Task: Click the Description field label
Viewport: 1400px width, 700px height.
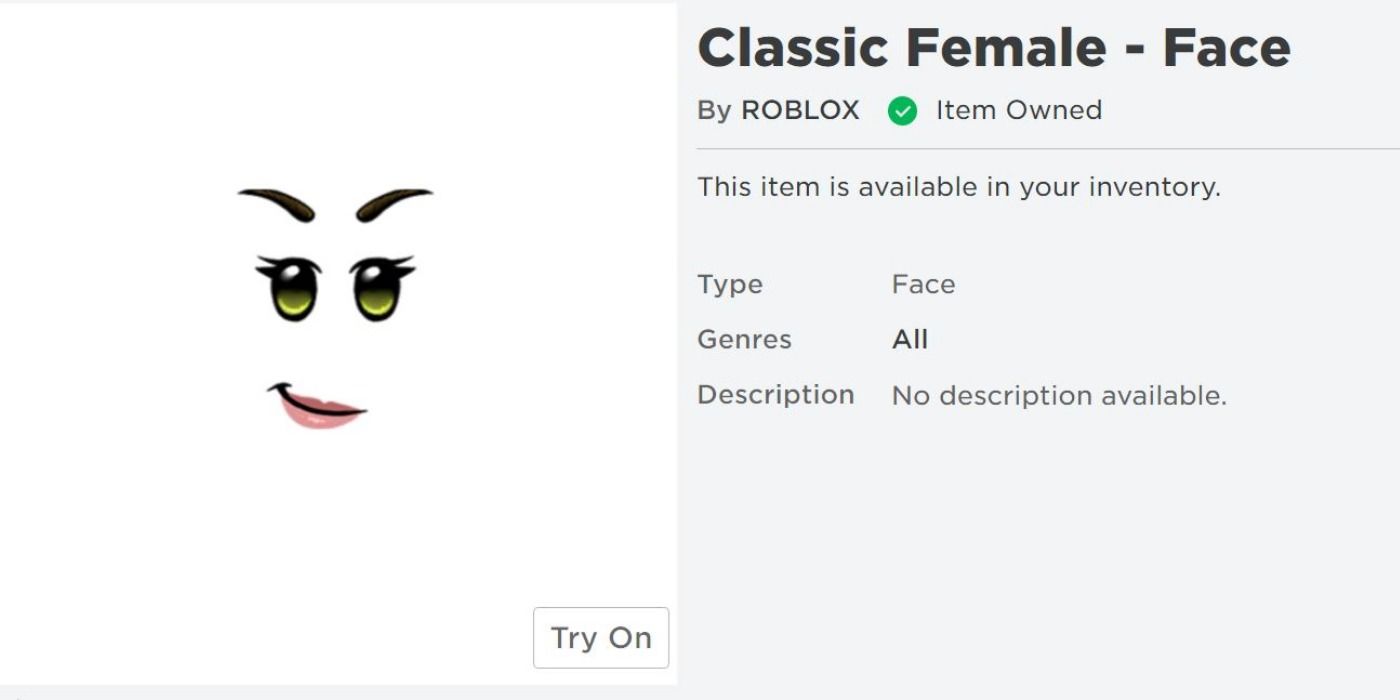Action: click(775, 395)
